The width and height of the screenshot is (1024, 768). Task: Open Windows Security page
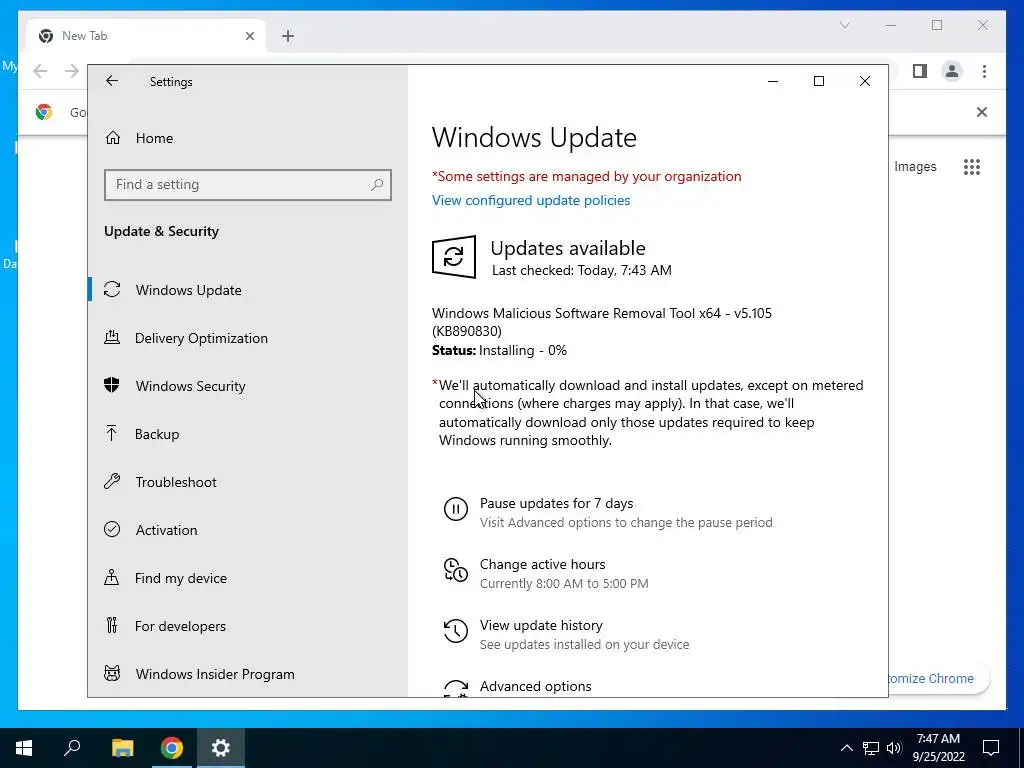coord(190,386)
